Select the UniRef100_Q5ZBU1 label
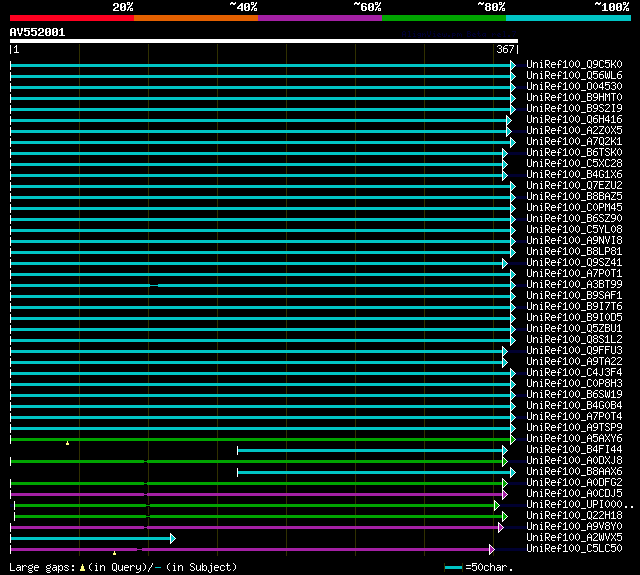Viewport: 640px width, 575px height. click(x=574, y=329)
